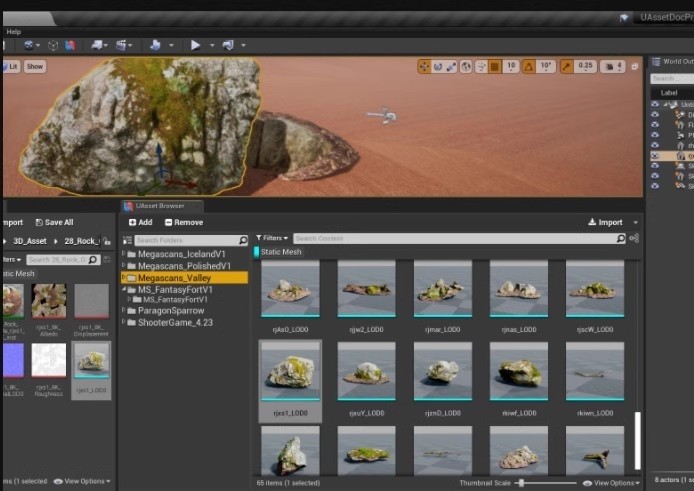
Task: Open the Lit view mode menu
Action: click(x=11, y=67)
